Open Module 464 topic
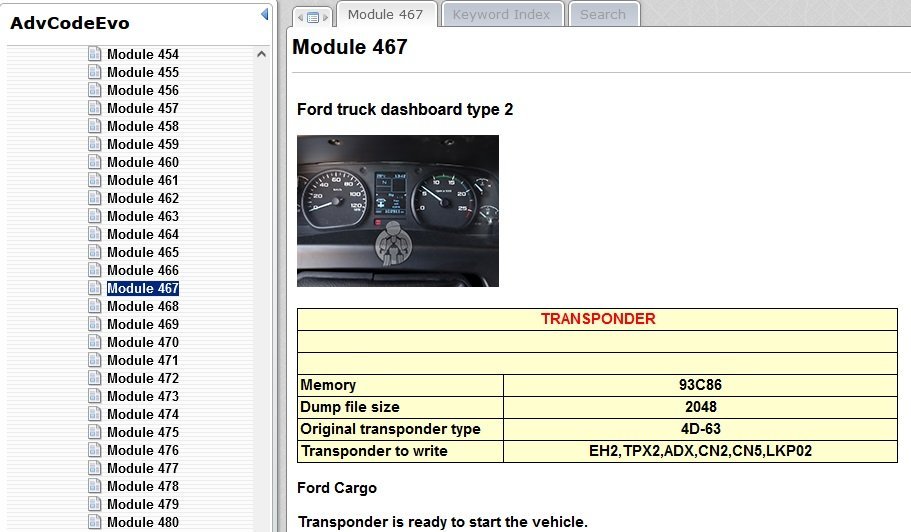 [143, 234]
